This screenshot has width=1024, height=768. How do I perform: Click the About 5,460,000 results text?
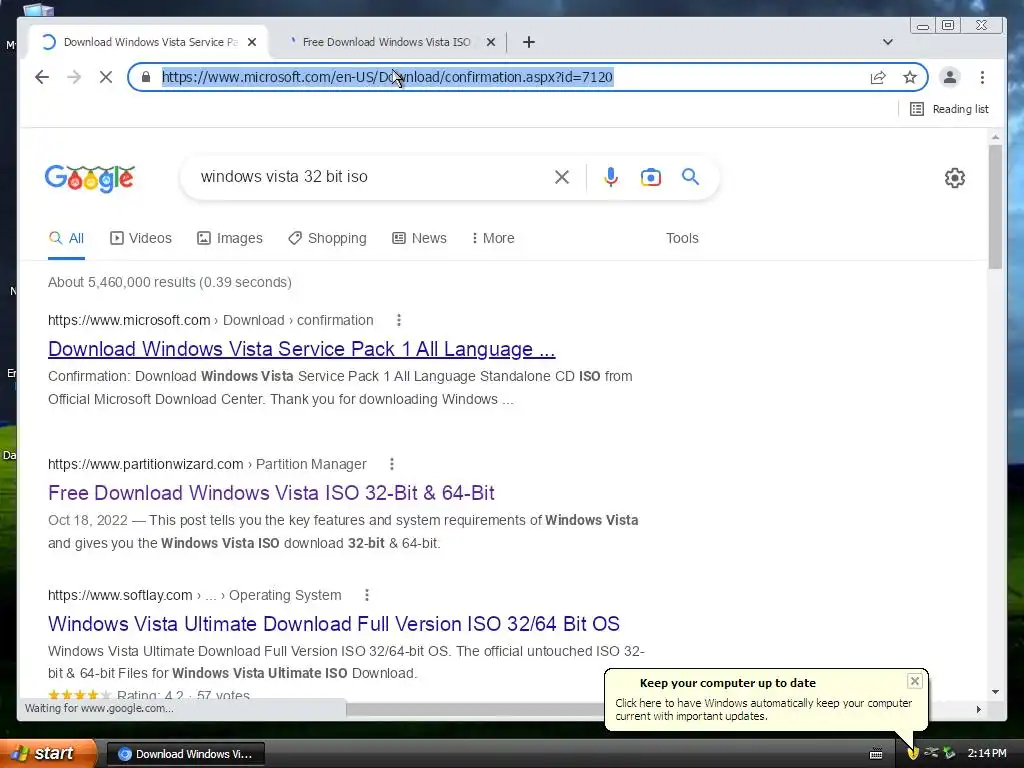tap(170, 282)
